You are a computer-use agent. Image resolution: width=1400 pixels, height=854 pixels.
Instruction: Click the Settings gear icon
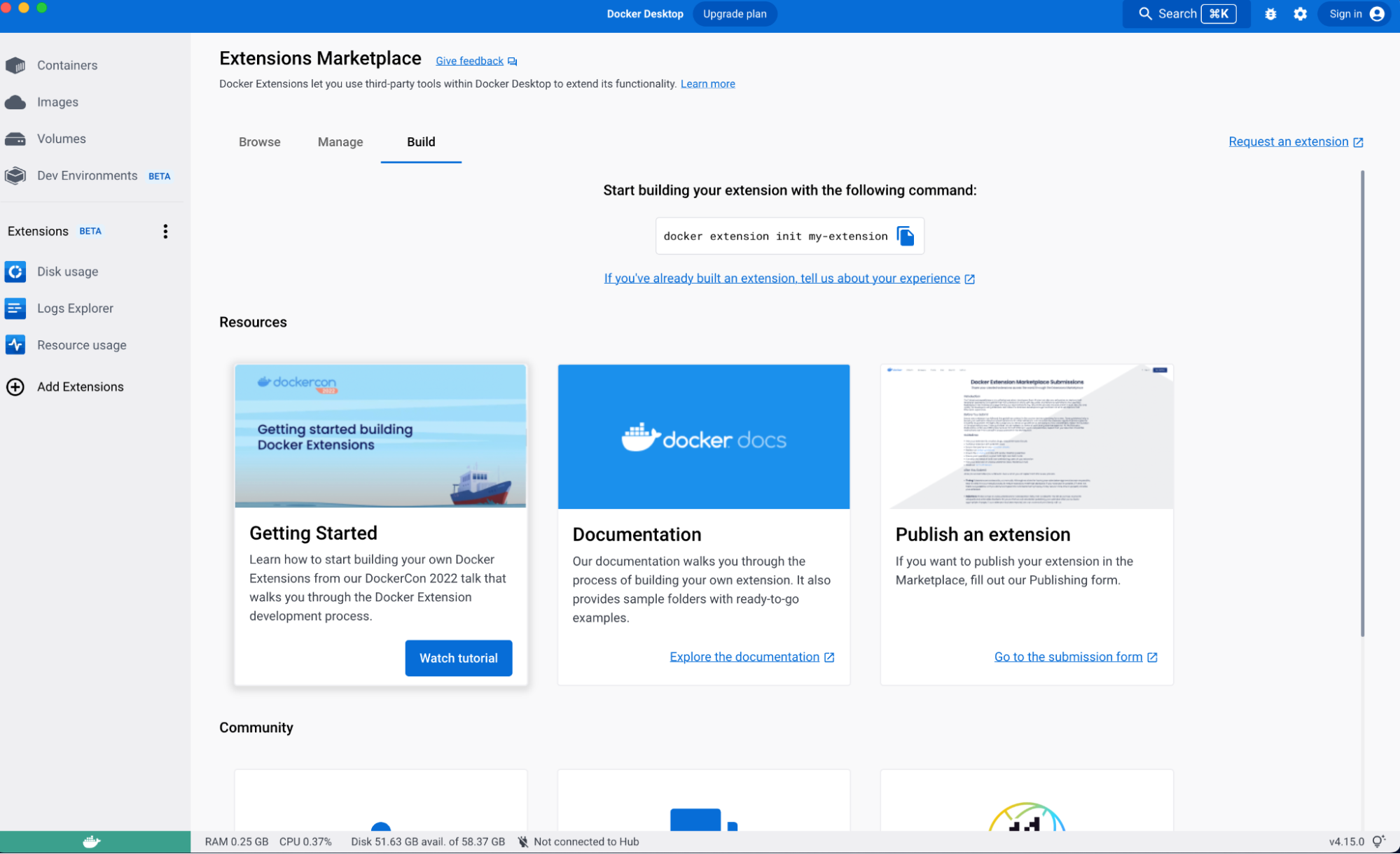coord(1300,14)
